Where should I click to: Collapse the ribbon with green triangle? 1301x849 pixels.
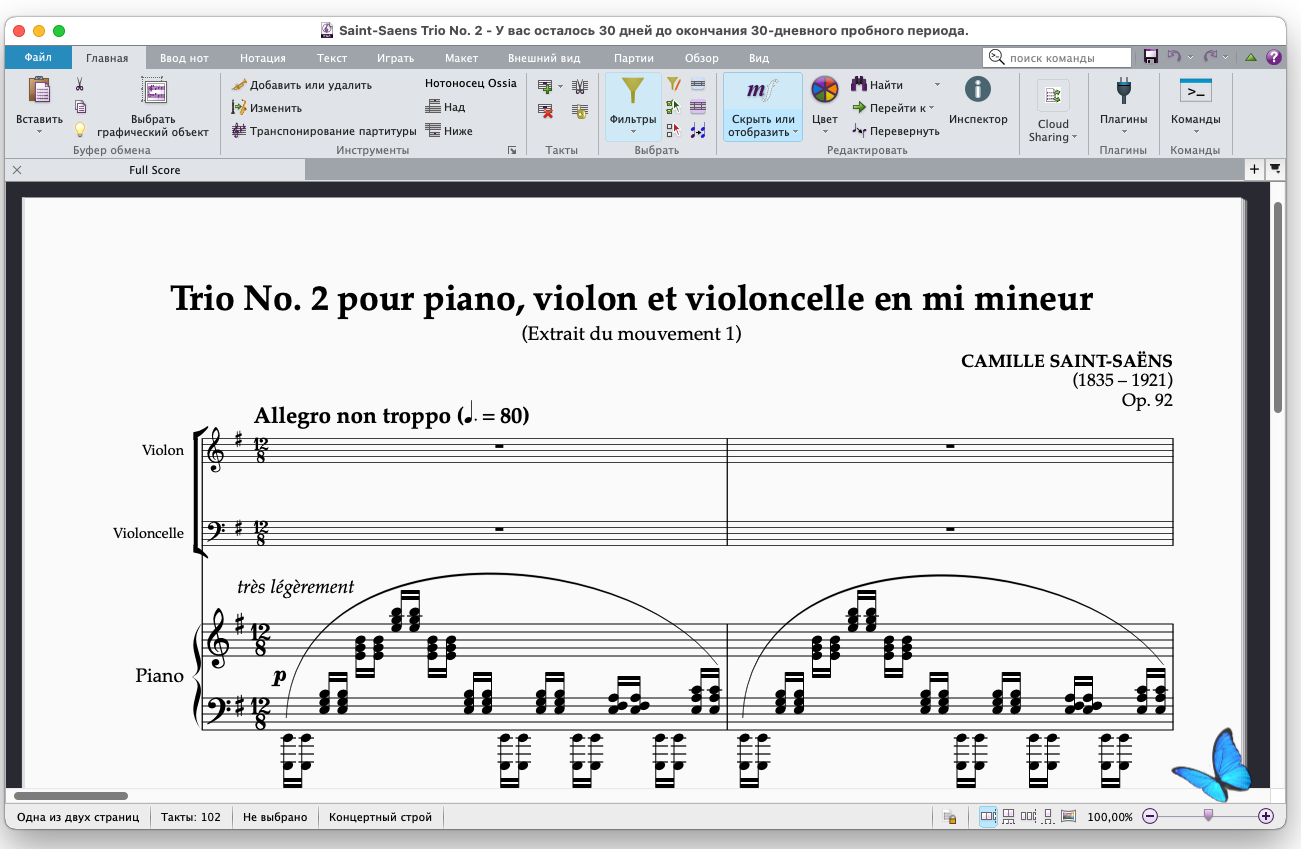tap(1251, 58)
